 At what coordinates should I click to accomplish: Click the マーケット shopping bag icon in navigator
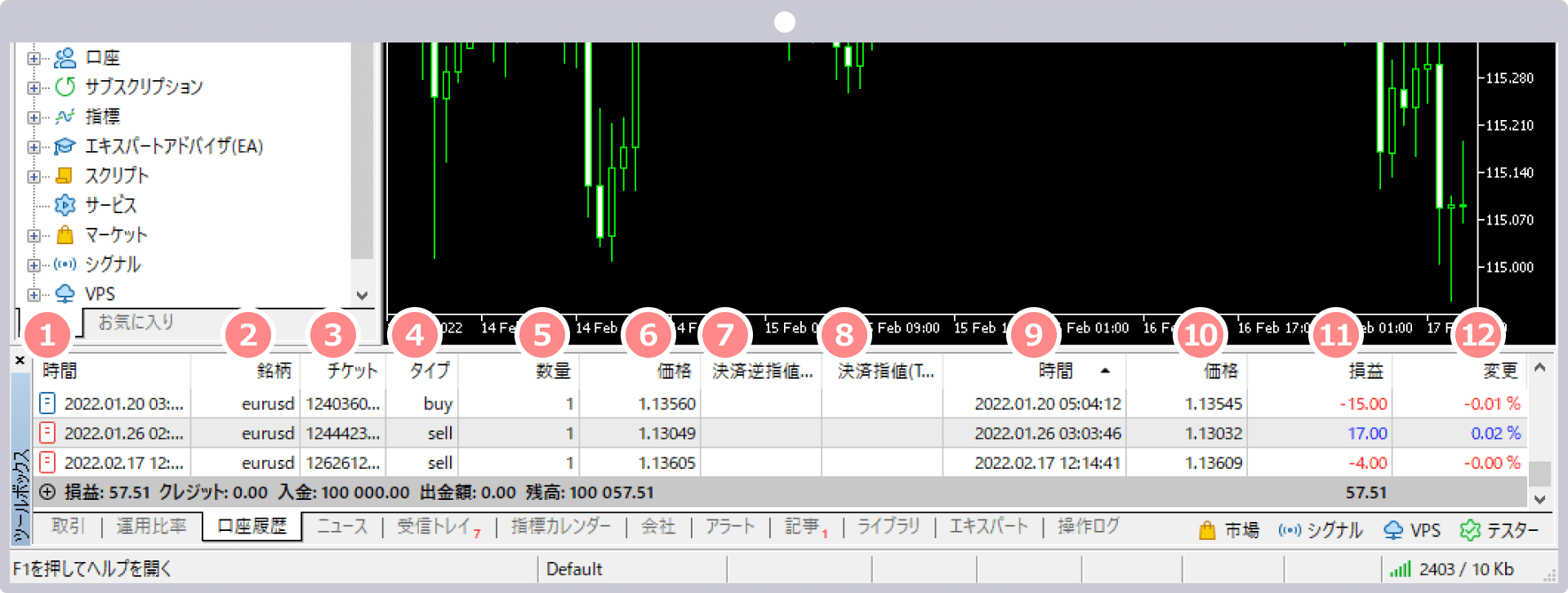tap(65, 234)
